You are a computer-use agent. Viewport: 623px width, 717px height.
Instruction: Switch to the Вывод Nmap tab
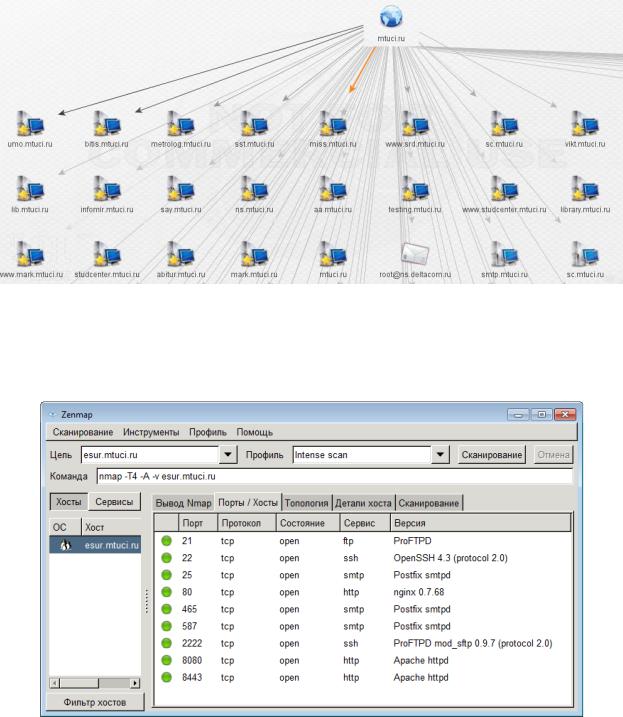click(183, 503)
